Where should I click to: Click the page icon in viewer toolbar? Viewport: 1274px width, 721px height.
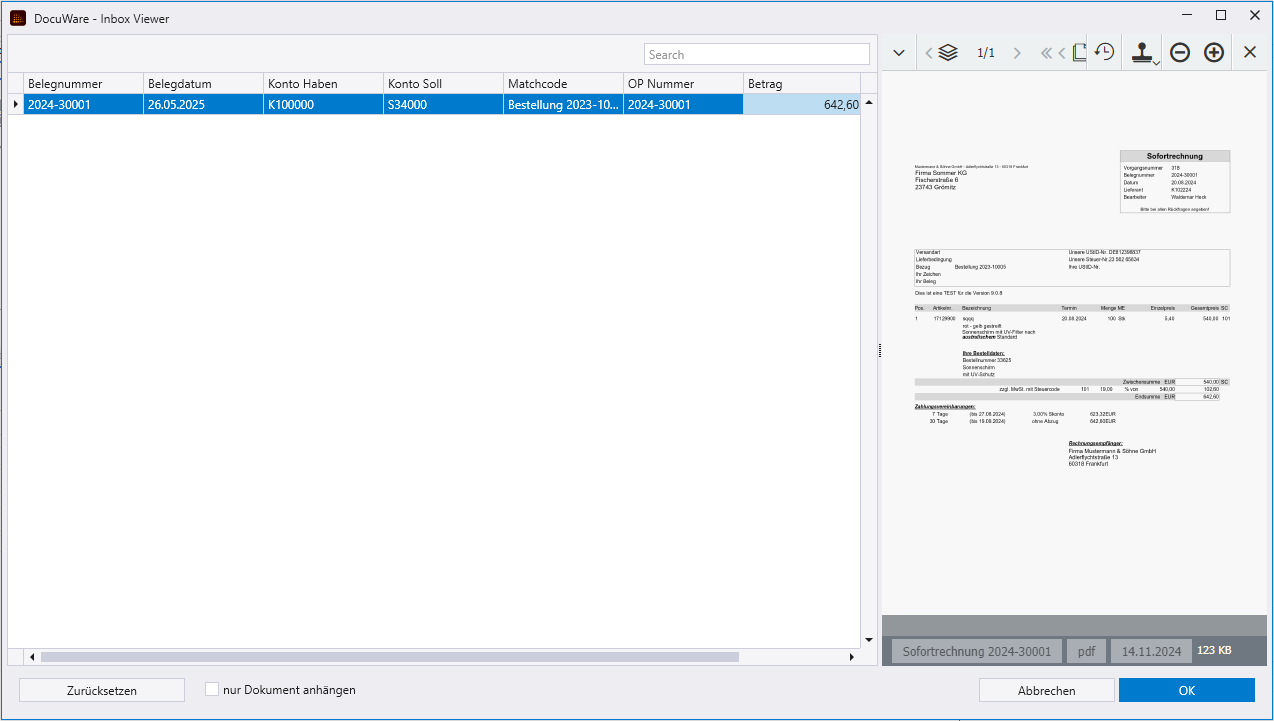1079,53
